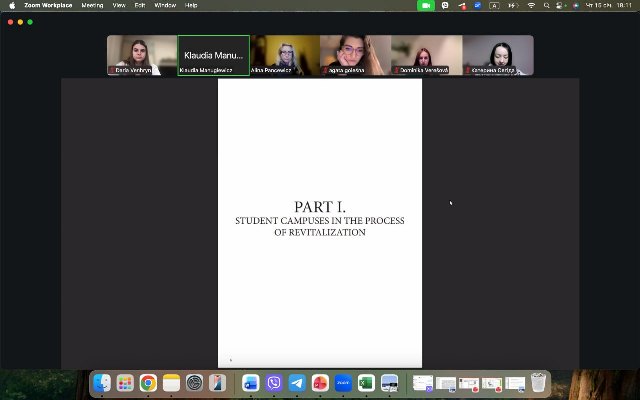
Task: Open System Settings from the dock
Action: click(x=194, y=383)
